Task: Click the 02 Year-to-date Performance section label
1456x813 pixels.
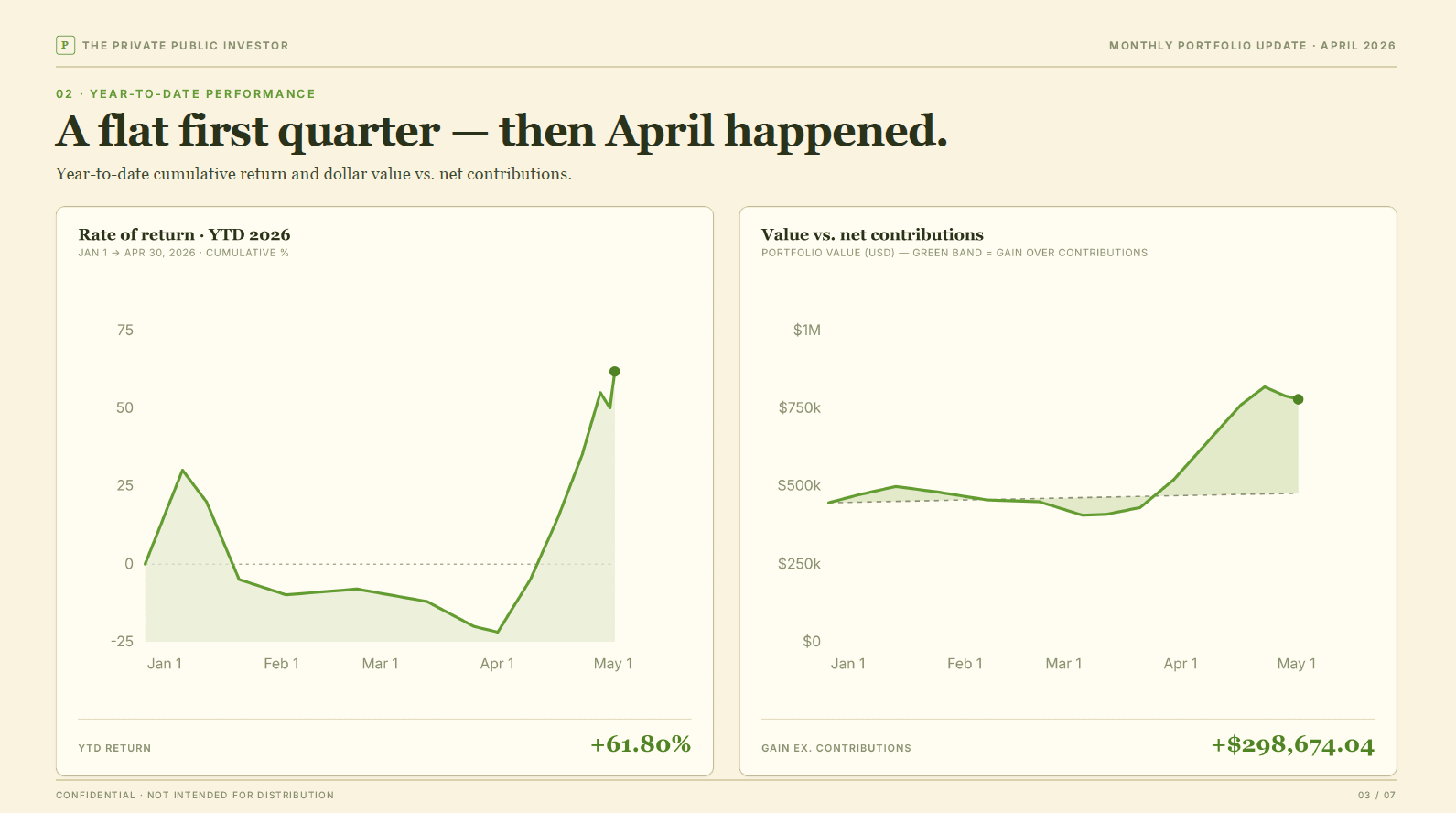Action: point(186,94)
